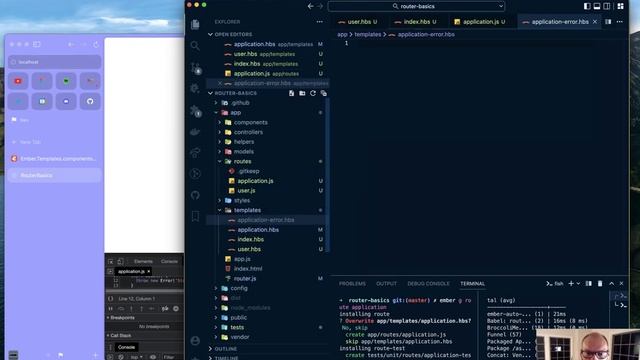Screen dimensions: 640x360
Task: Select the RouterBasics tab in browser sidebar
Action: point(55,175)
